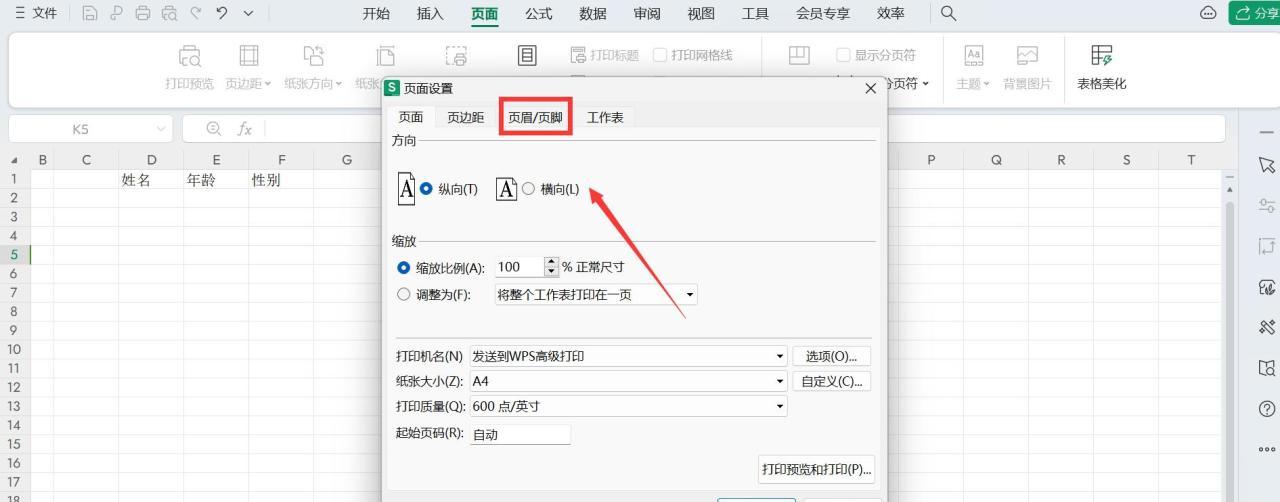Click the help question mark icon in sidebar
This screenshot has width=1280, height=502.
[x=1267, y=409]
